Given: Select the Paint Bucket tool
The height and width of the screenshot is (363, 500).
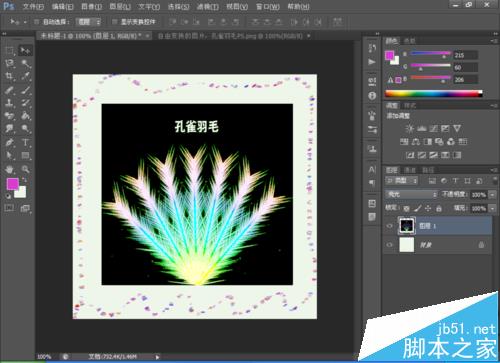Looking at the screenshot, I should tap(25, 116).
